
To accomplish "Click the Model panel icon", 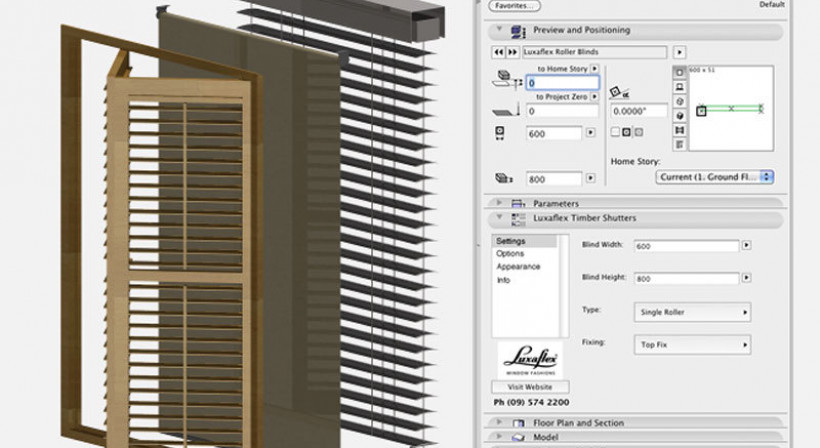I will point(518,437).
